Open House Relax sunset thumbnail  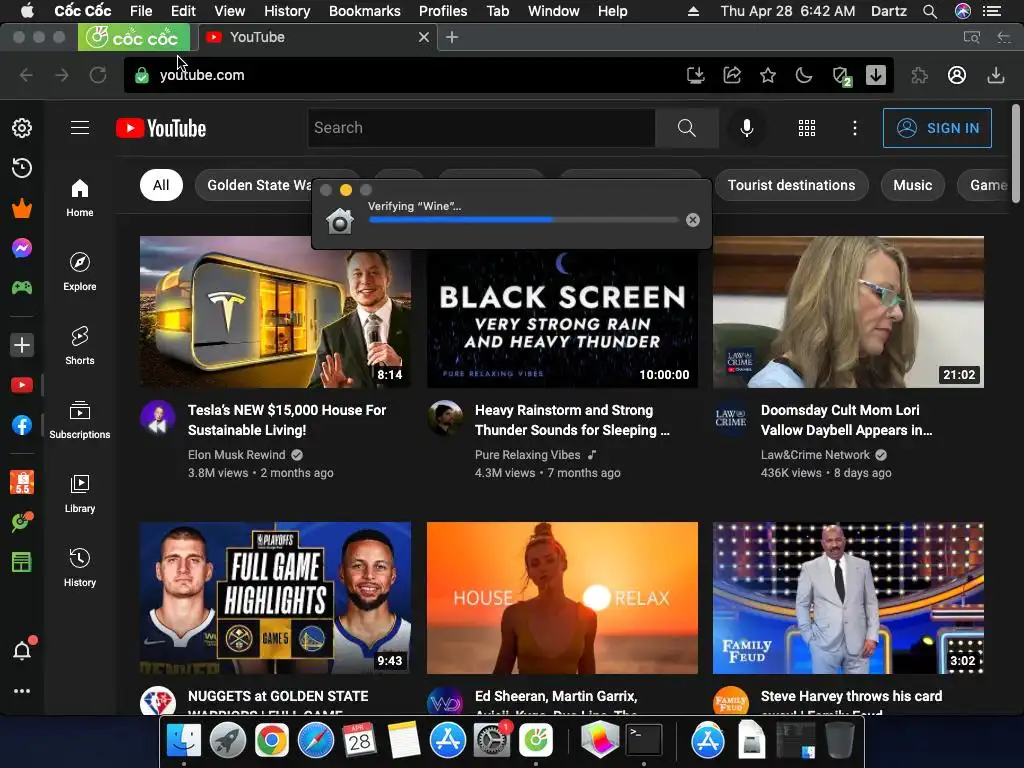[562, 598]
